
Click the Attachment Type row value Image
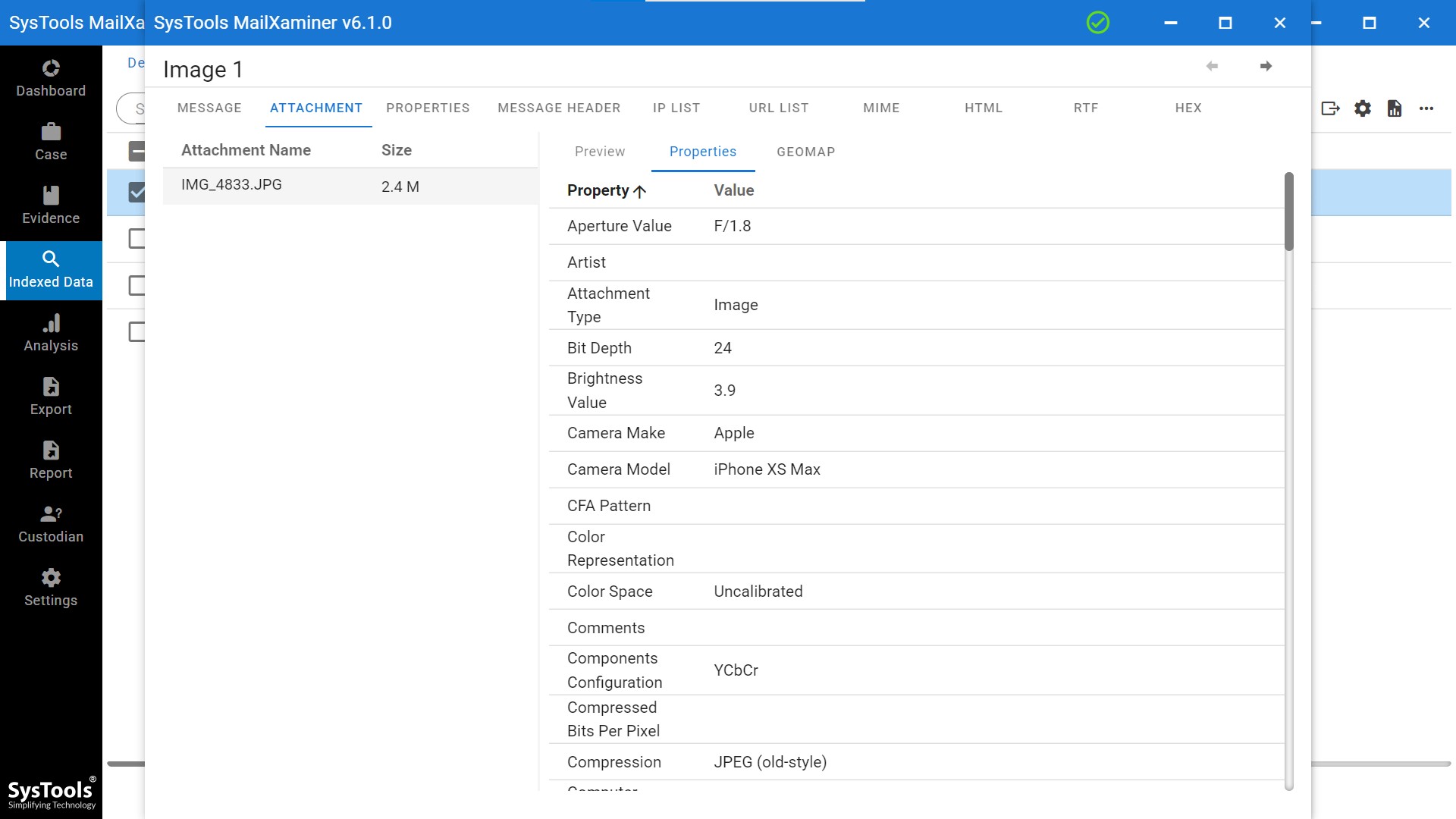[736, 305]
